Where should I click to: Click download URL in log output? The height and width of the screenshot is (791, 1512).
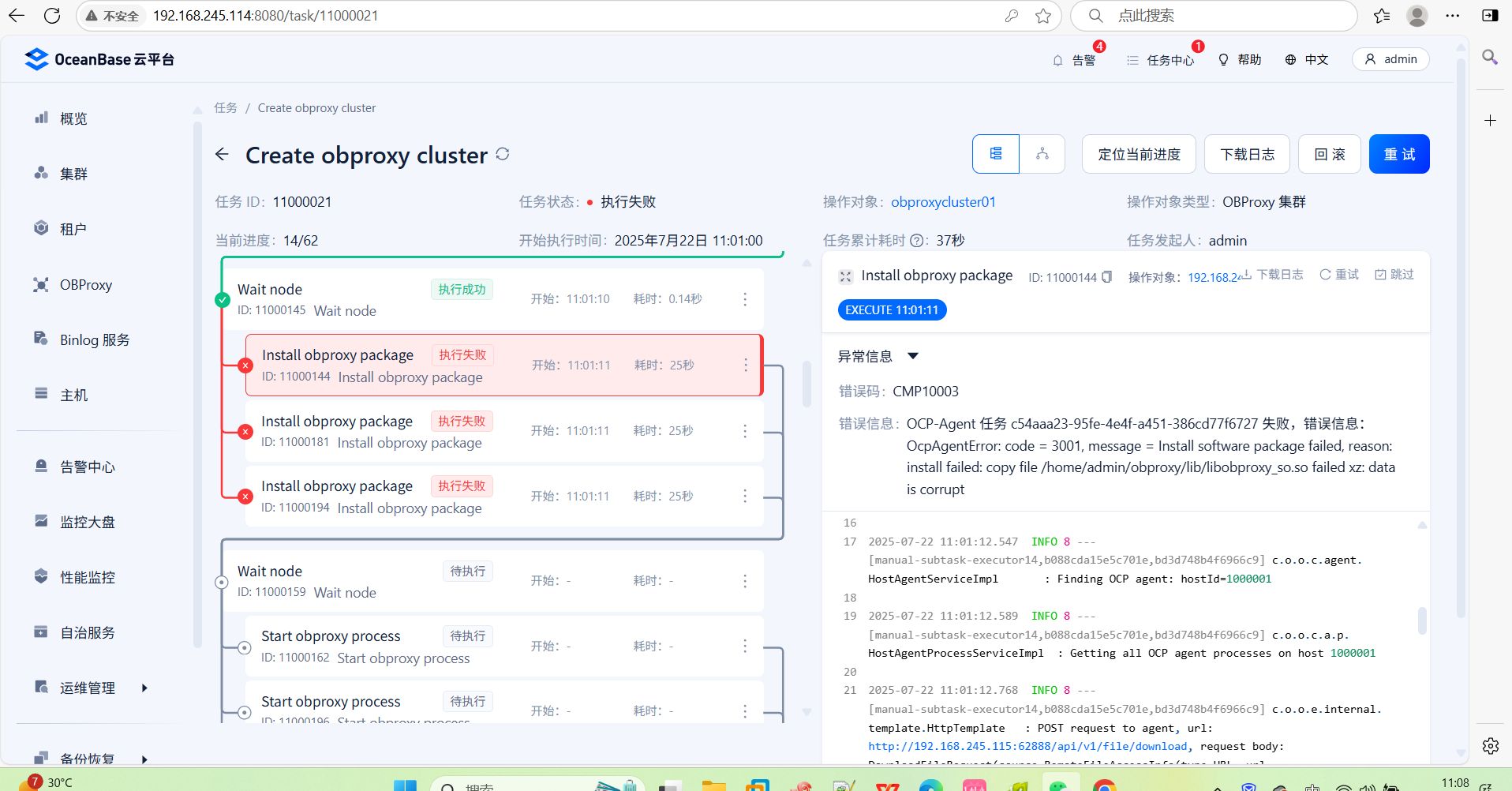click(1027, 746)
